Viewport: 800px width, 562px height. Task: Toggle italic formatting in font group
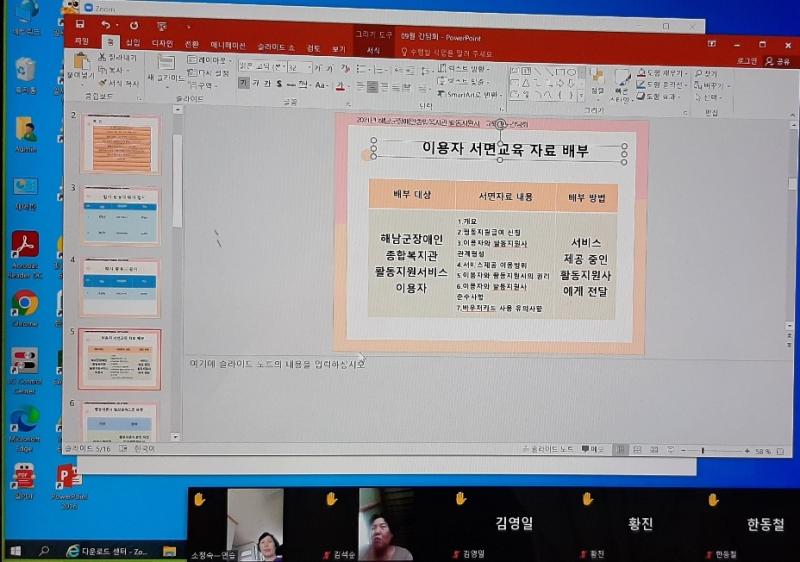click(x=255, y=84)
